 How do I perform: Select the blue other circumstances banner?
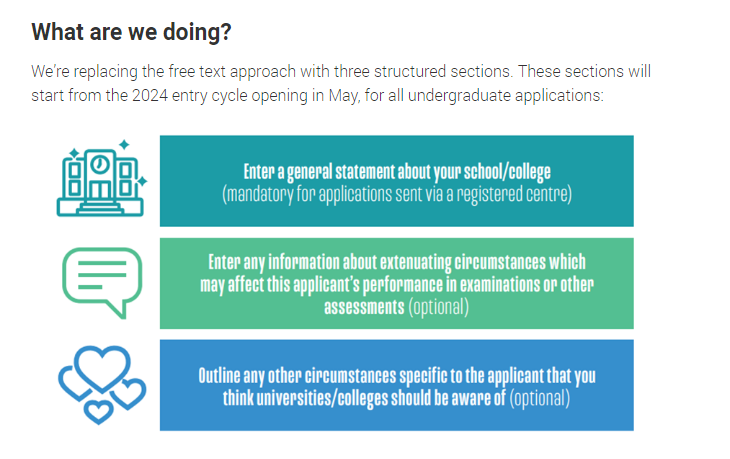396,385
